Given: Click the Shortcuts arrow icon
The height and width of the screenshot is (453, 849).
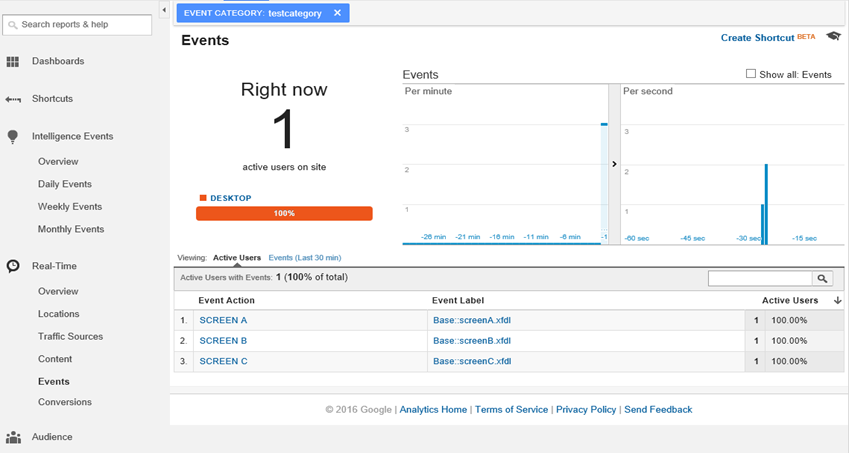Looking at the screenshot, I should coord(13,99).
